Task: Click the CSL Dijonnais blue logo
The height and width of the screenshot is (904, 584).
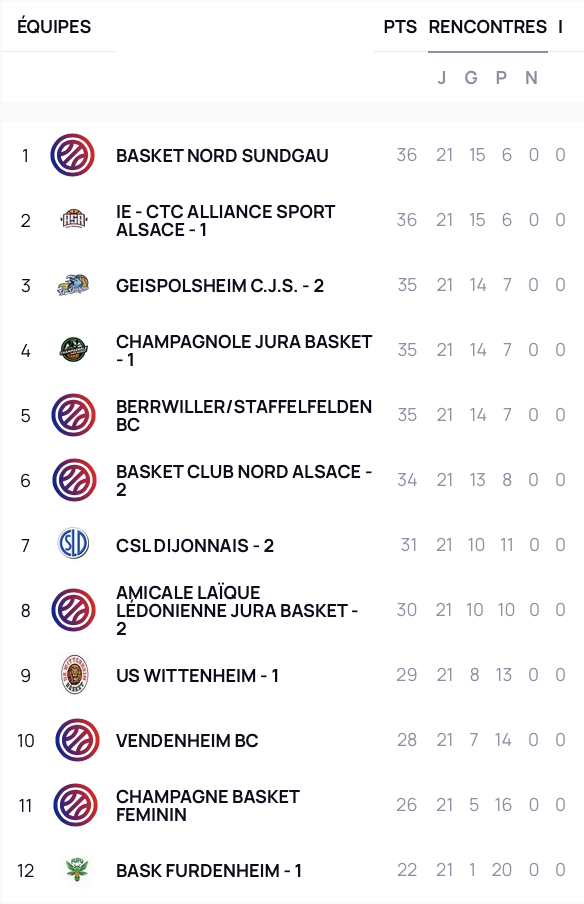Action: 74,544
